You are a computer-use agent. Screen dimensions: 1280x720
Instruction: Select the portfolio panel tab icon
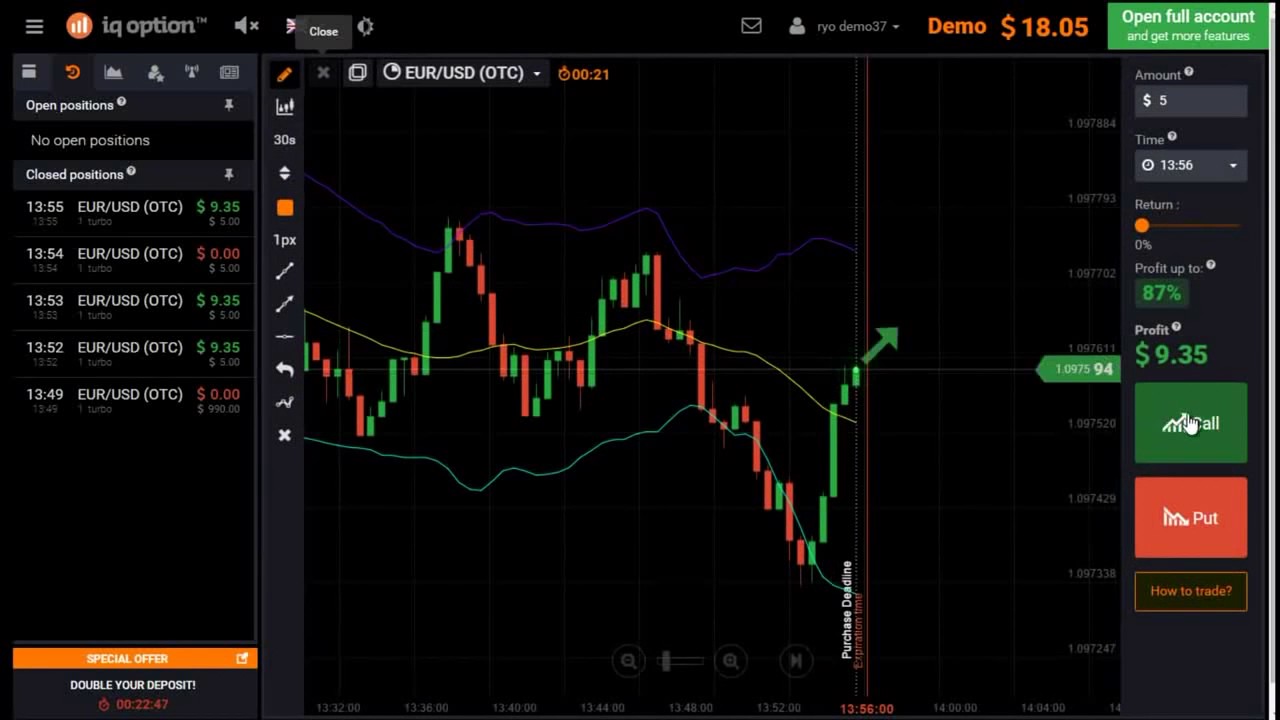click(x=29, y=72)
